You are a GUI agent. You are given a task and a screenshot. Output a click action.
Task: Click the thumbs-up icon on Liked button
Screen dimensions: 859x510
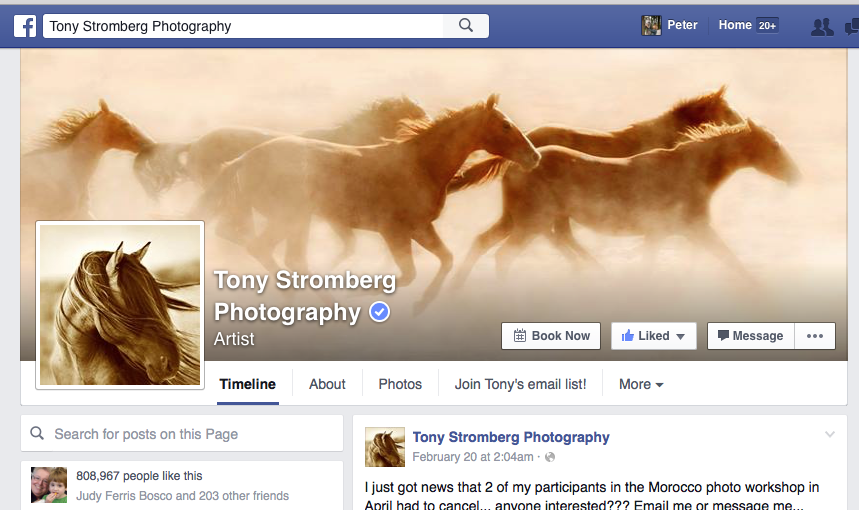click(x=628, y=335)
